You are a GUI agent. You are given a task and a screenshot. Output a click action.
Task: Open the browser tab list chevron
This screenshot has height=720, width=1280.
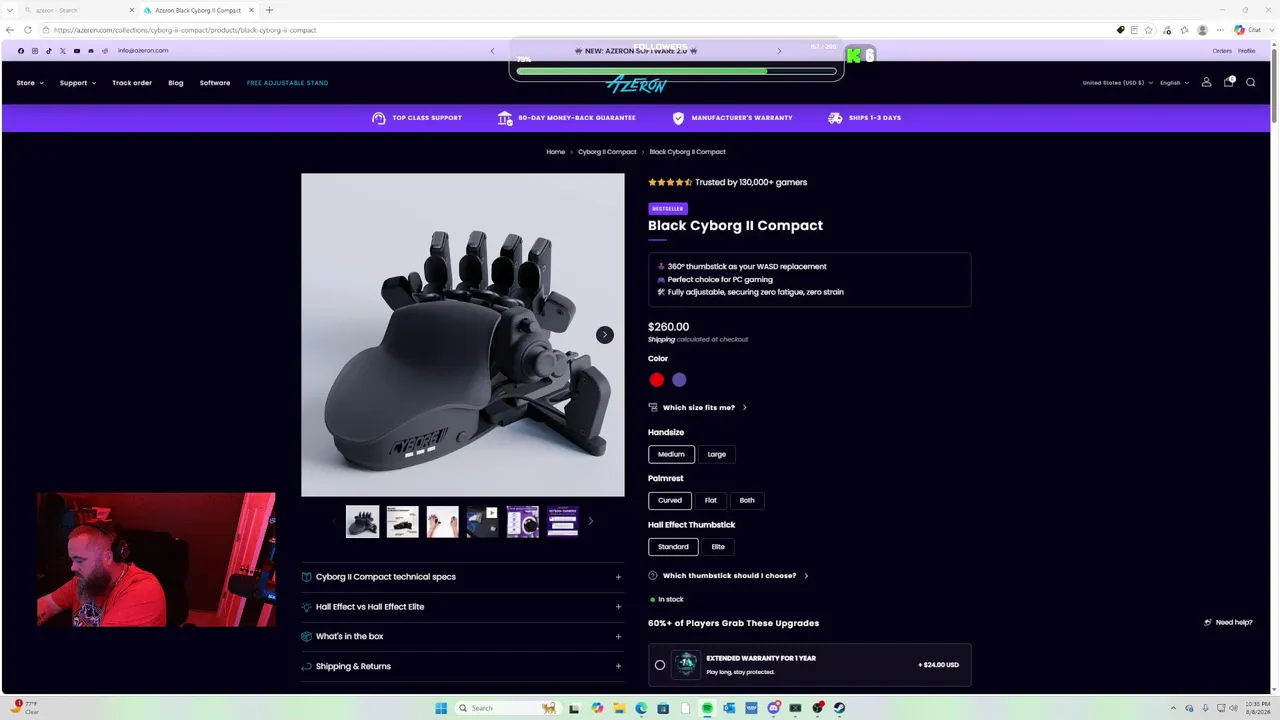tap(9, 10)
